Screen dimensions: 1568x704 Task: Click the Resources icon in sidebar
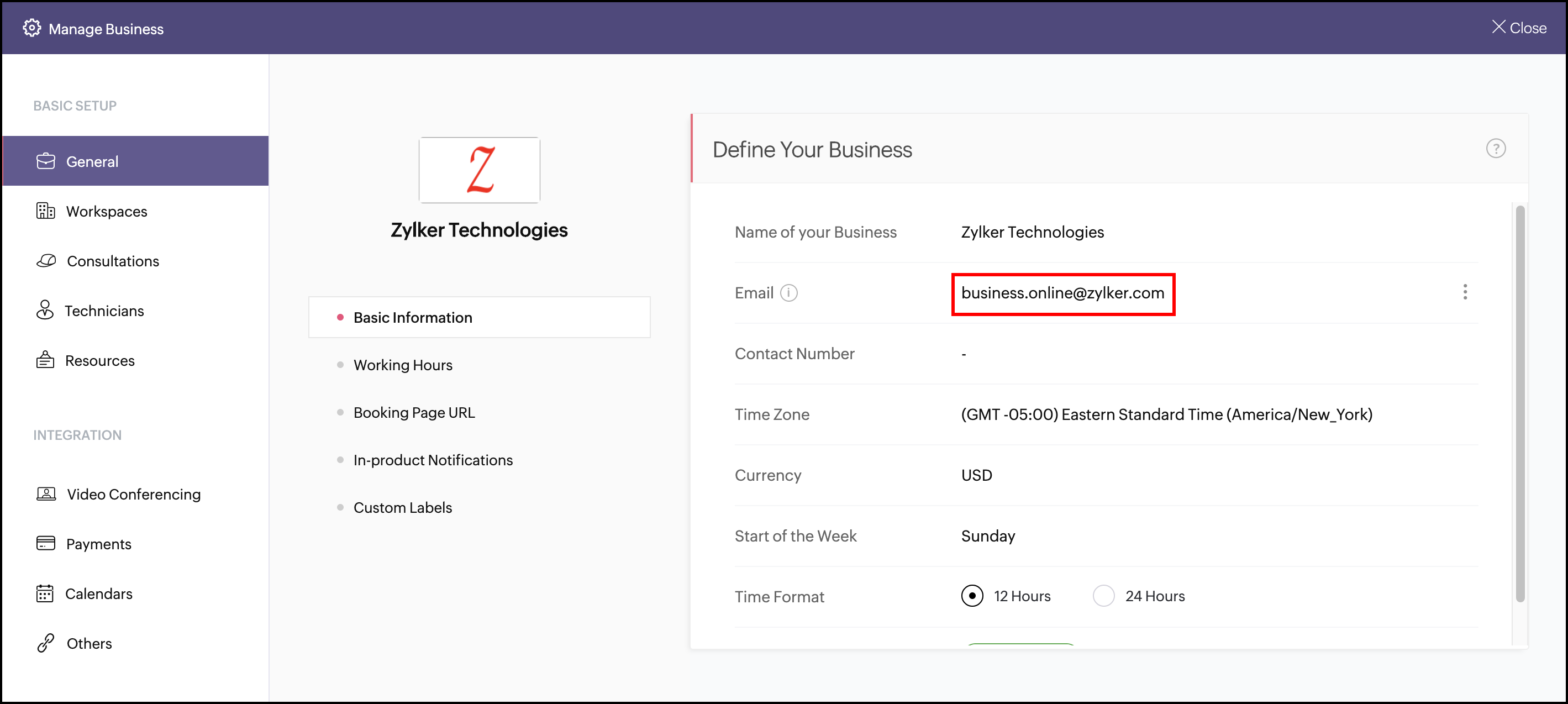coord(45,360)
